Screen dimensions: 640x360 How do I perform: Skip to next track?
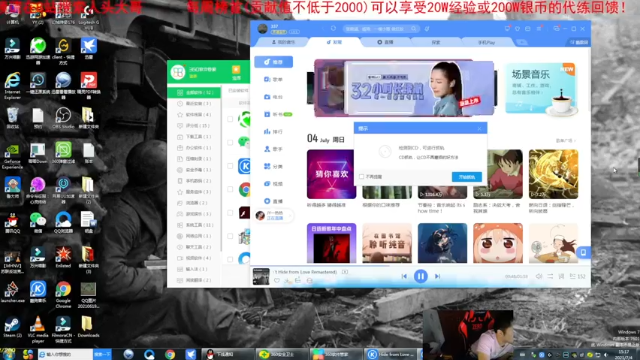click(x=437, y=276)
